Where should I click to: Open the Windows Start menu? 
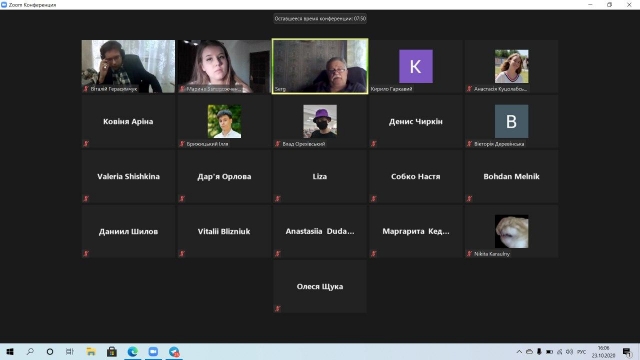tap(10, 351)
